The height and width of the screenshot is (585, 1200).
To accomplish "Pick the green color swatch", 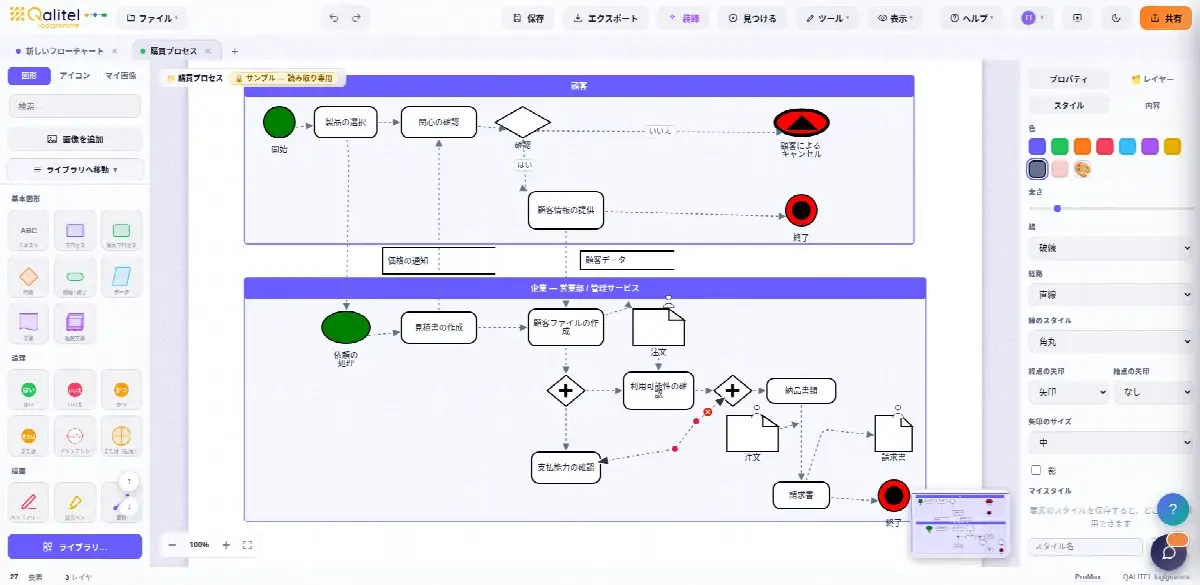I will (x=1060, y=147).
